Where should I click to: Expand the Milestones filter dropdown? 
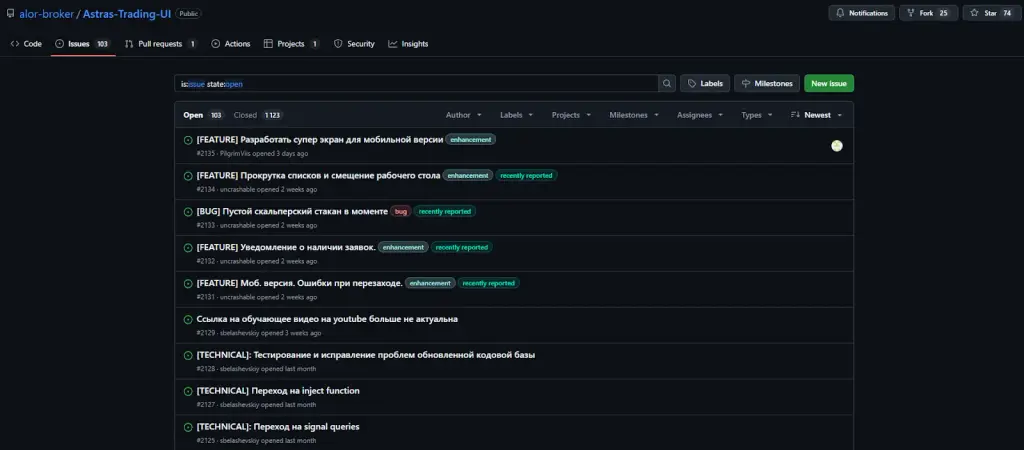(634, 115)
